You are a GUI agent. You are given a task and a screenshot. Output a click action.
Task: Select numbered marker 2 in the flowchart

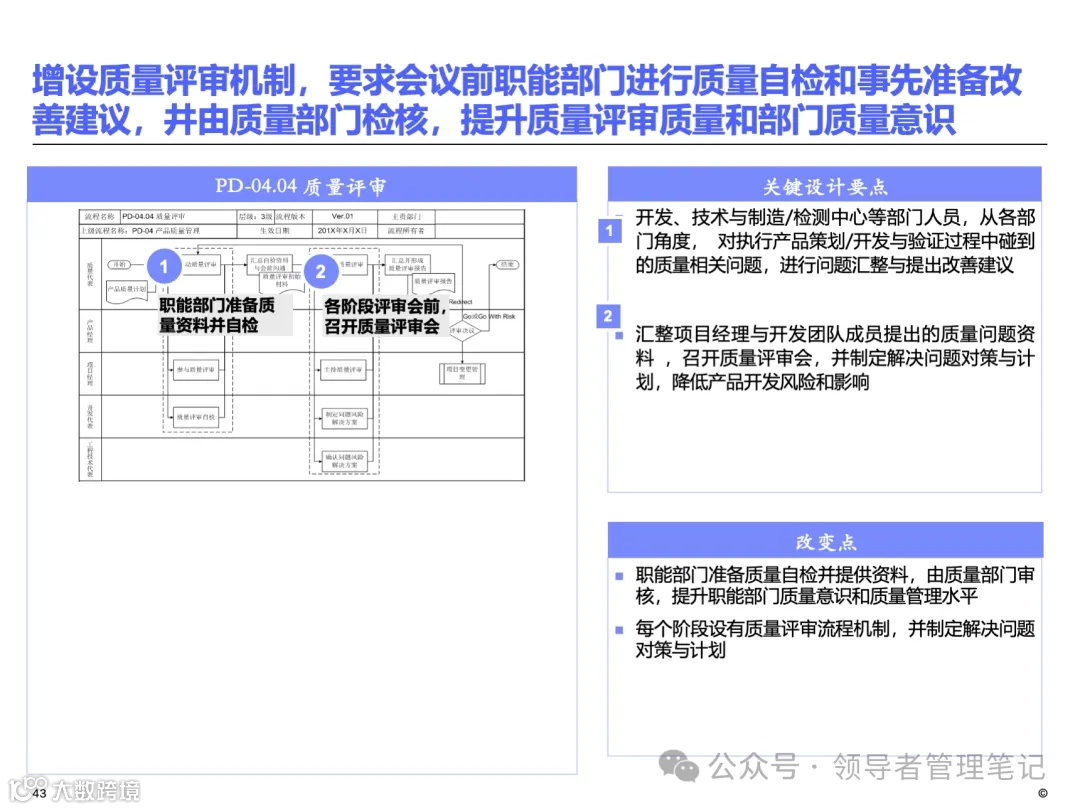321,272
